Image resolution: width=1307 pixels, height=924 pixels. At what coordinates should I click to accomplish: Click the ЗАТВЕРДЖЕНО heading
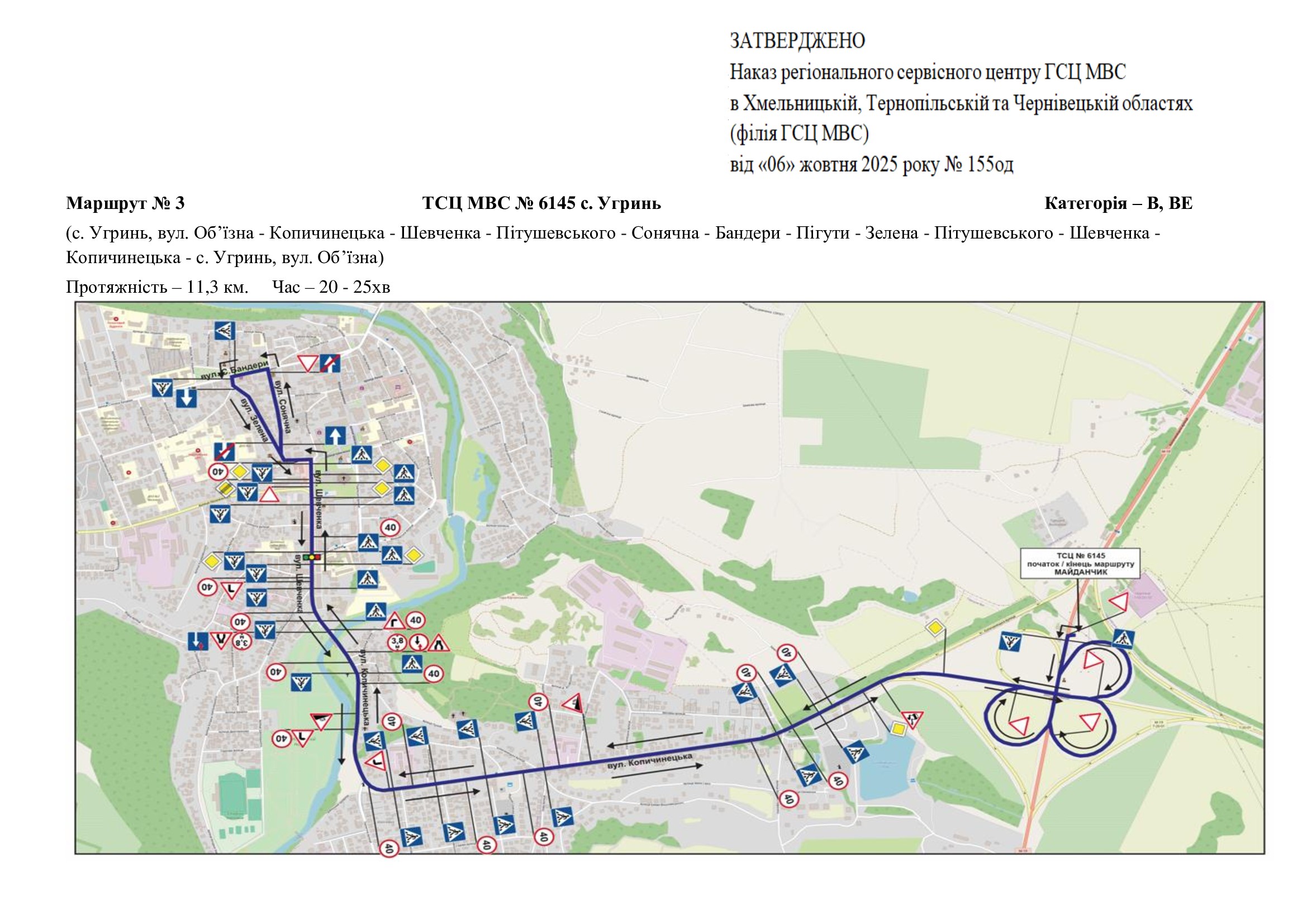pyautogui.click(x=797, y=40)
